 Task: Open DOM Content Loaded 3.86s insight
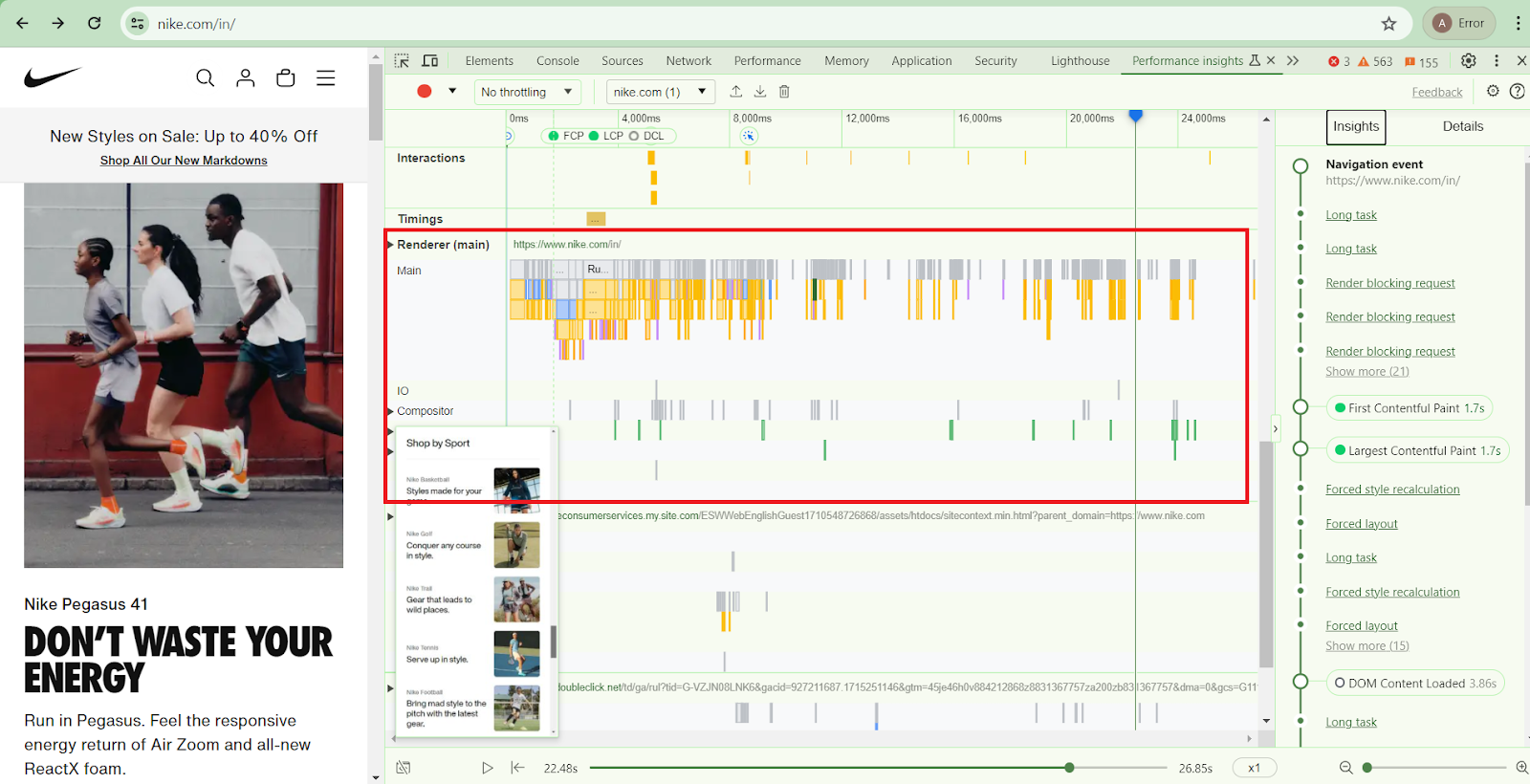[x=1415, y=684]
